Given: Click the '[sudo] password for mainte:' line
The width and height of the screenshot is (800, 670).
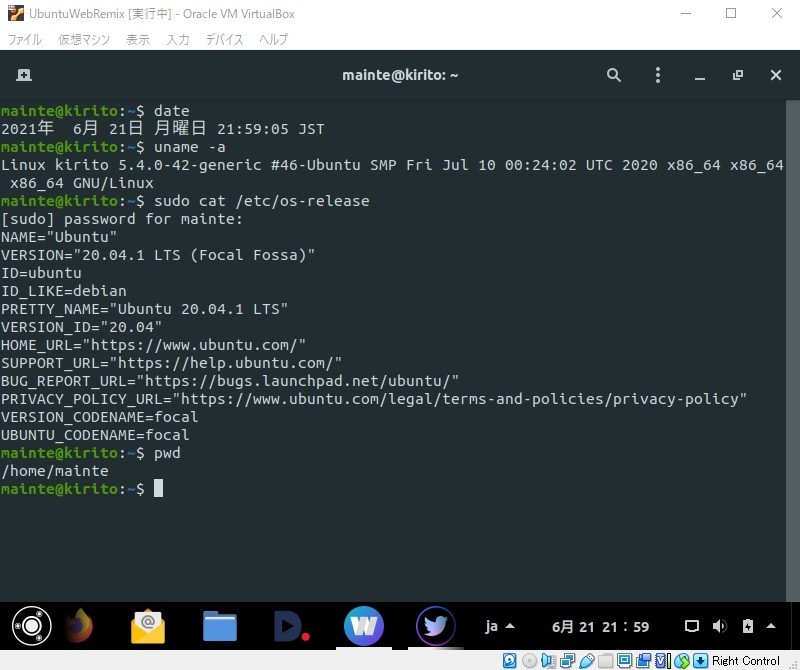Looking at the screenshot, I should [121, 219].
